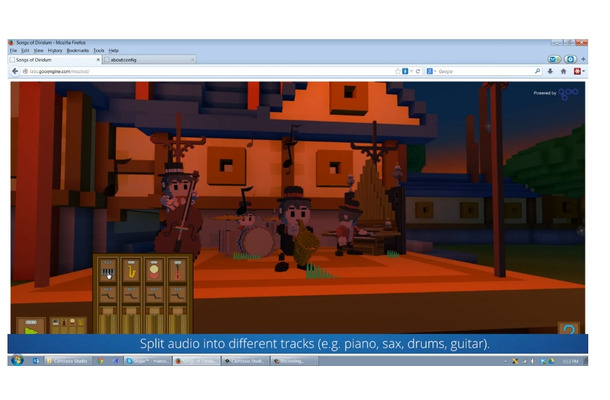Image resolution: width=610 pixels, height=400 pixels.
Task: Open Outlook from the taskbar
Action: coord(36,361)
